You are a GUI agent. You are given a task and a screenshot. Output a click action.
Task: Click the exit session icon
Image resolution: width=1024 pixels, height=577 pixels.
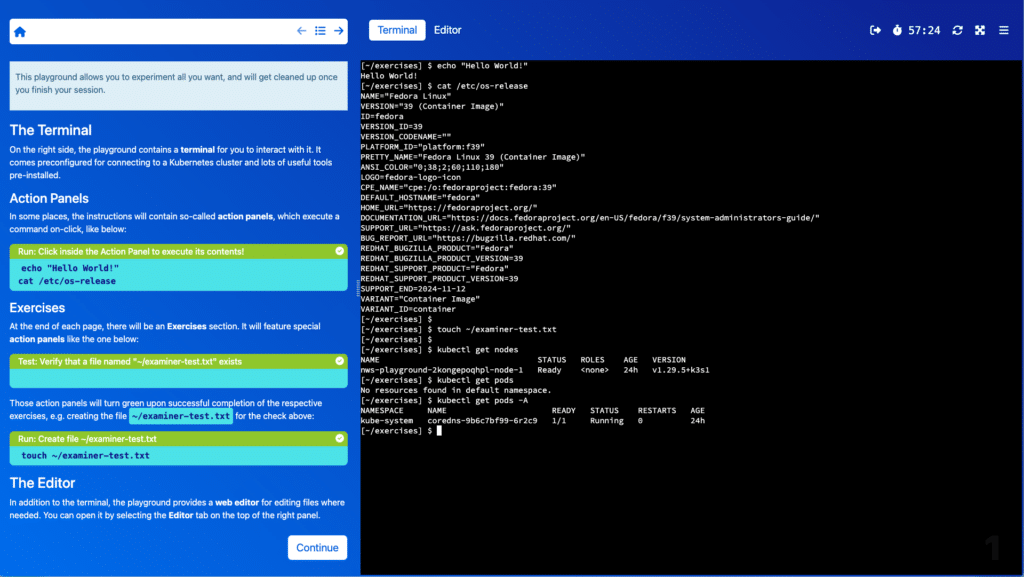(x=876, y=30)
